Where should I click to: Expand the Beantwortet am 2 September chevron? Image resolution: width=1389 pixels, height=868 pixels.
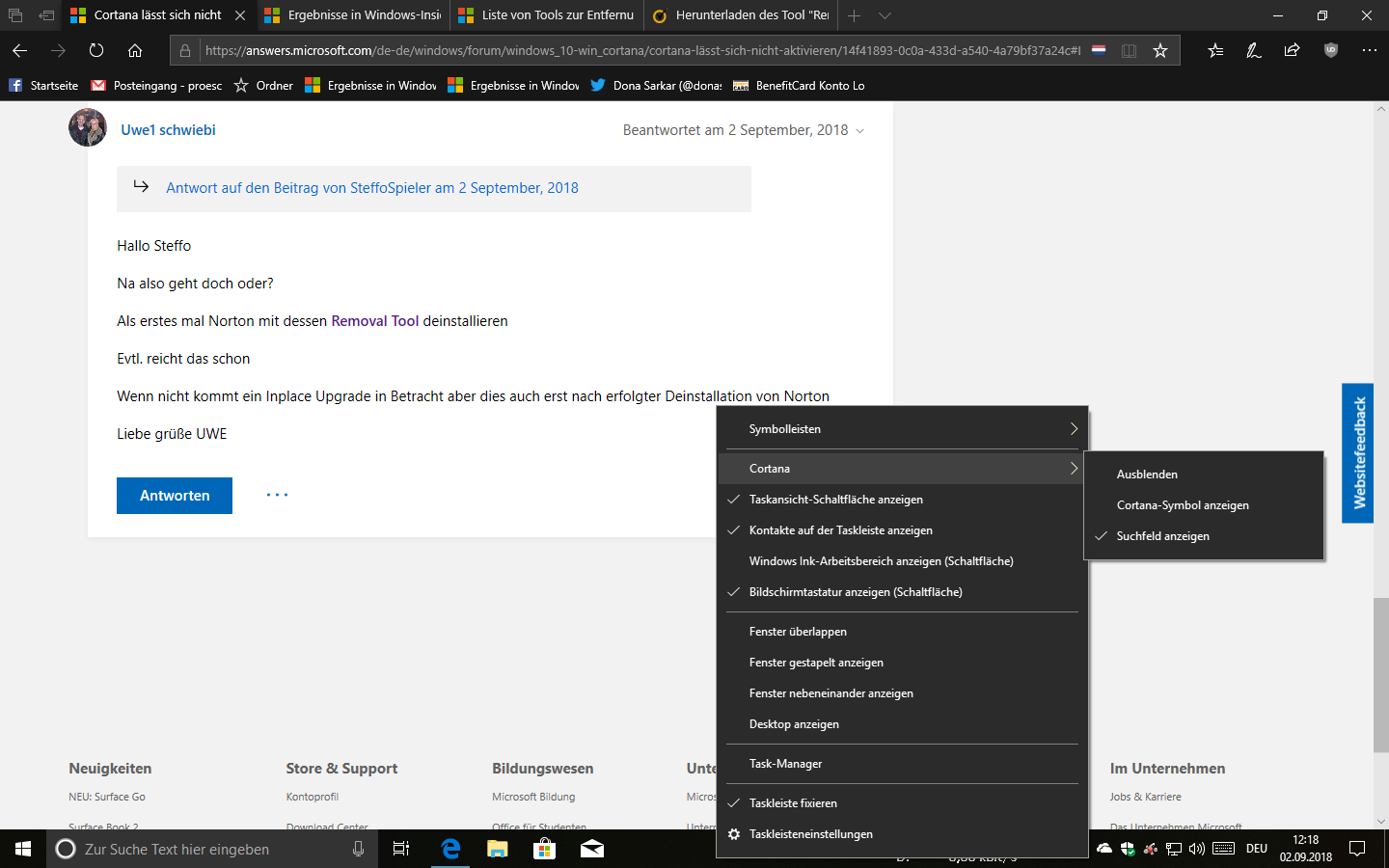(859, 131)
